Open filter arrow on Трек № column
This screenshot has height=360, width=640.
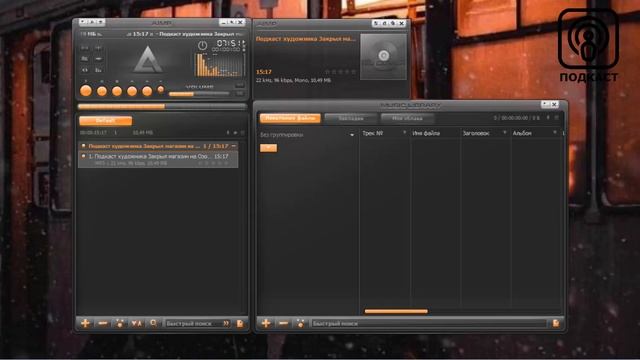[404, 133]
